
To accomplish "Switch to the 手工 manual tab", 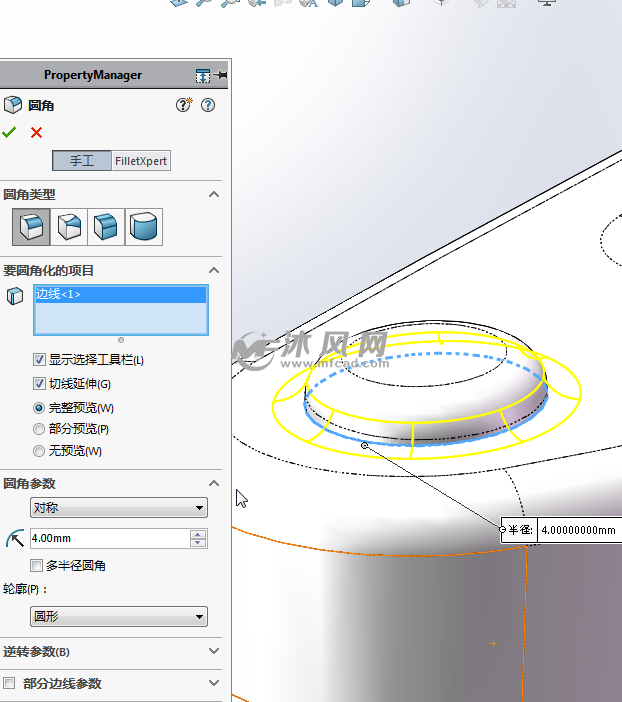I will coord(82,161).
